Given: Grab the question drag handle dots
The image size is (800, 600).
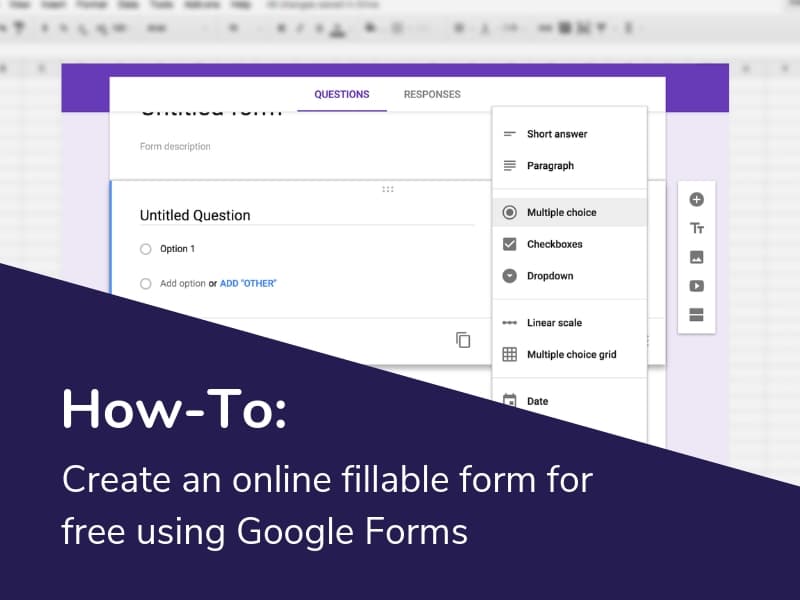Looking at the screenshot, I should click(388, 189).
